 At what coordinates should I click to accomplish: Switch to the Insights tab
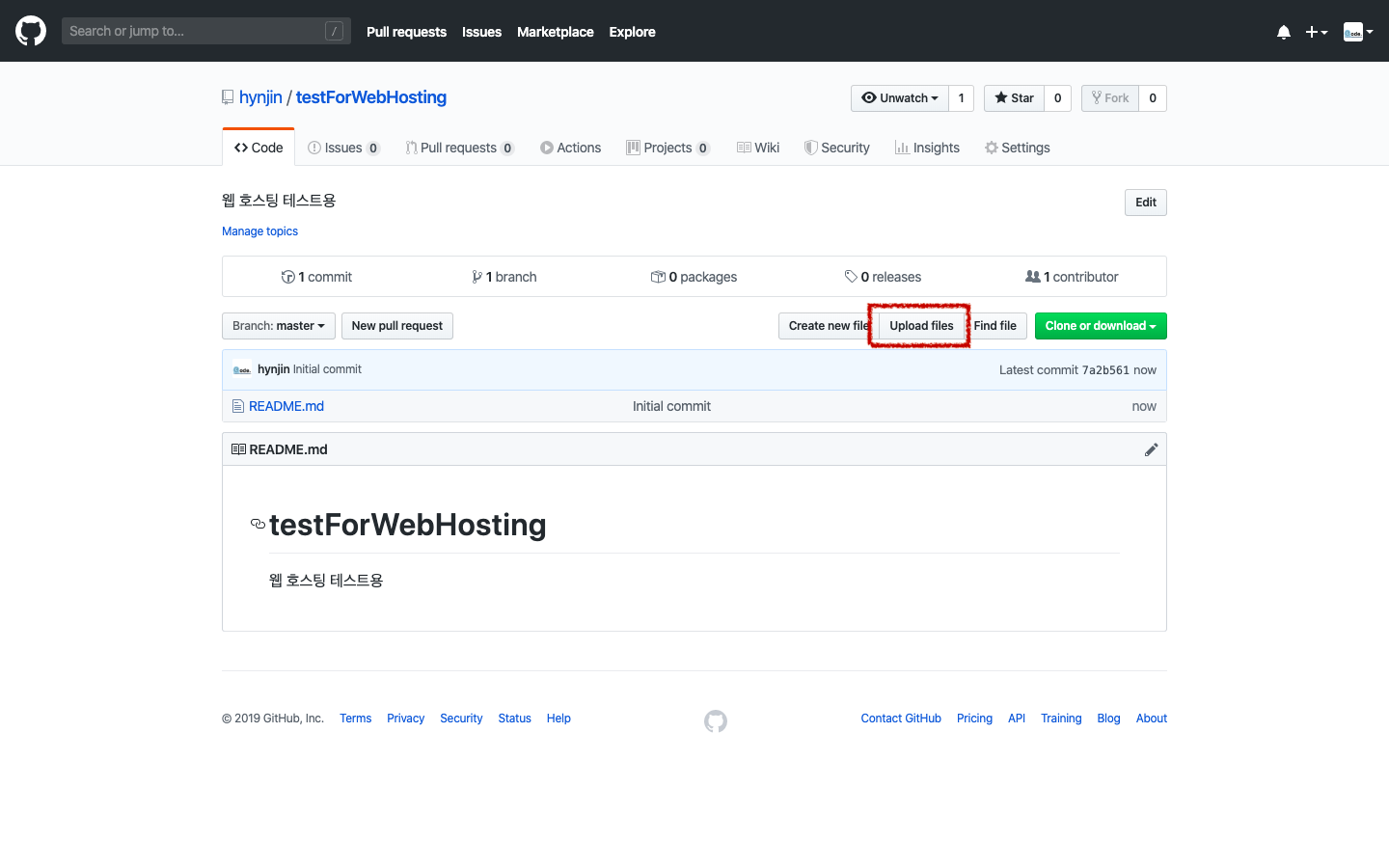[x=927, y=148]
